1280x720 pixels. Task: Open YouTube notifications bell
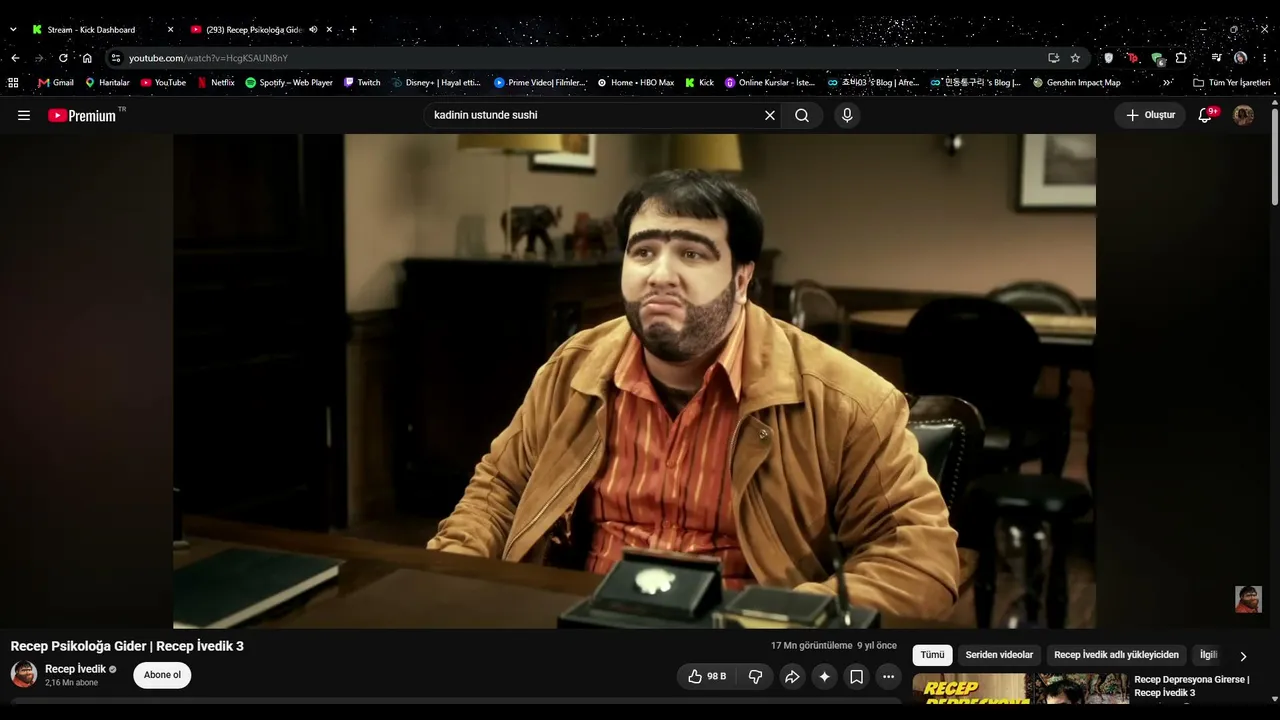1205,115
